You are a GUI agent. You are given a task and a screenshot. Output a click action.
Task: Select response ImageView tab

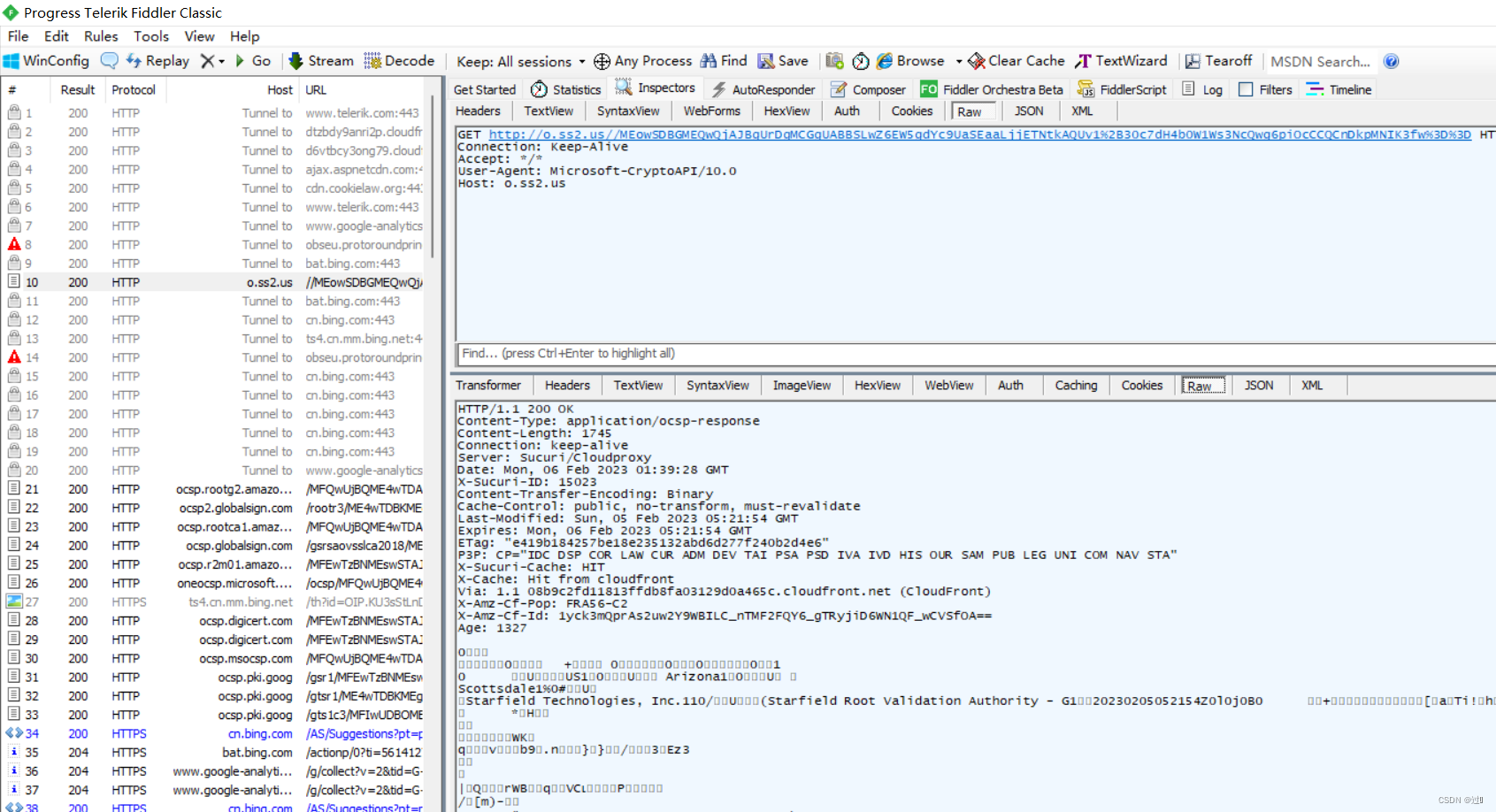tap(802, 385)
